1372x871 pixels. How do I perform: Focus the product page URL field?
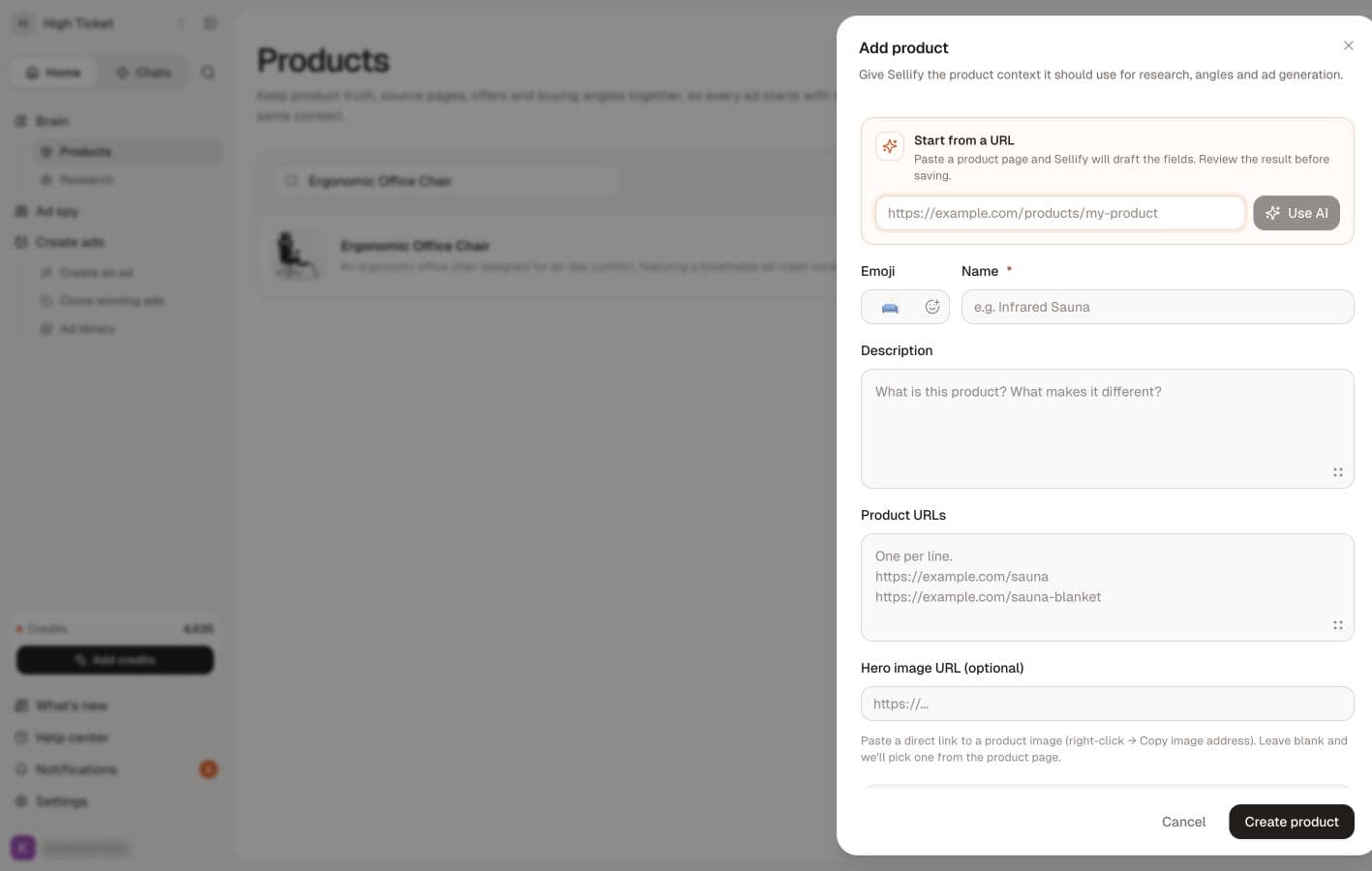[1059, 213]
